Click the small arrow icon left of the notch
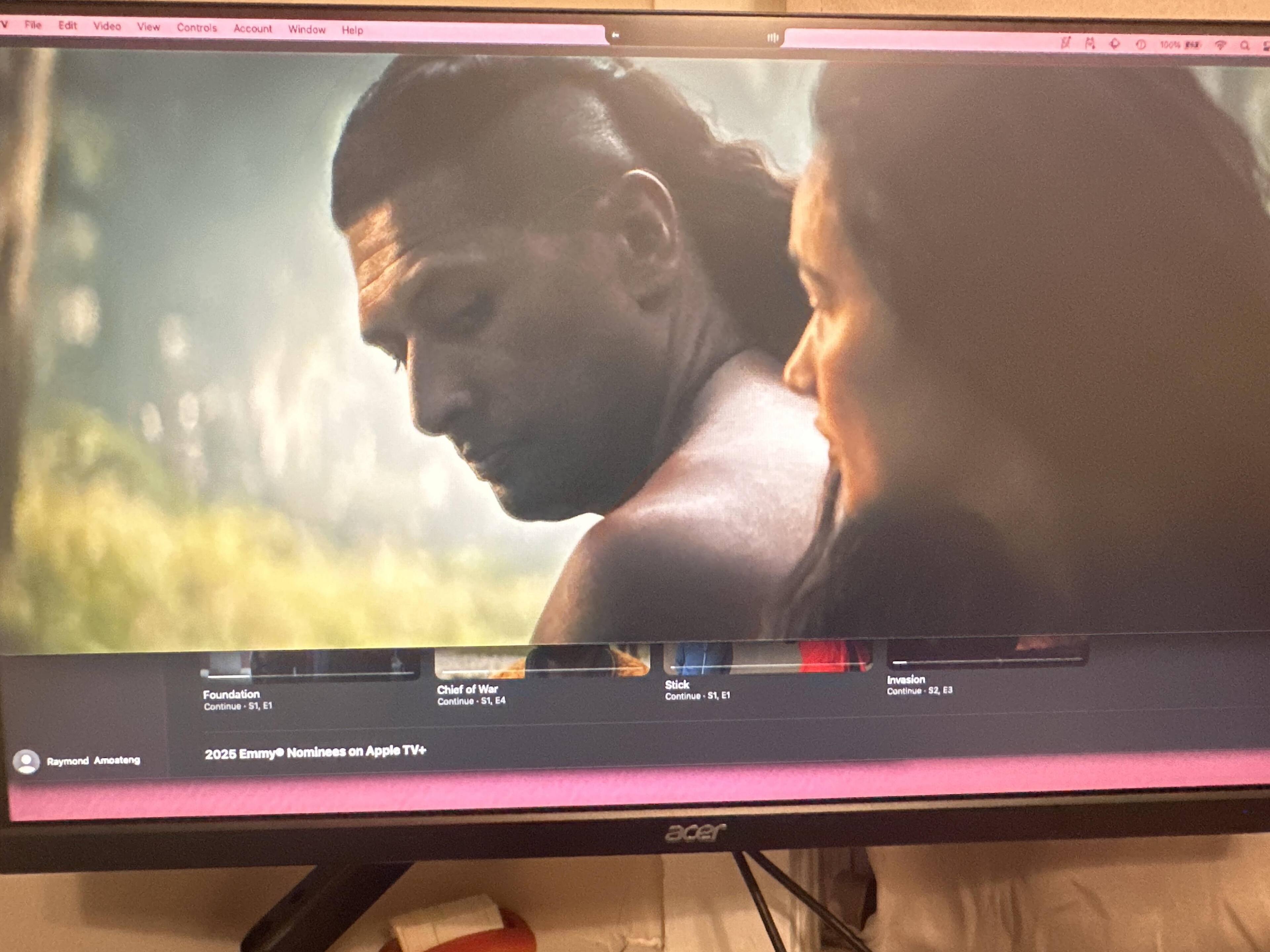The width and height of the screenshot is (1270, 952). (x=615, y=36)
